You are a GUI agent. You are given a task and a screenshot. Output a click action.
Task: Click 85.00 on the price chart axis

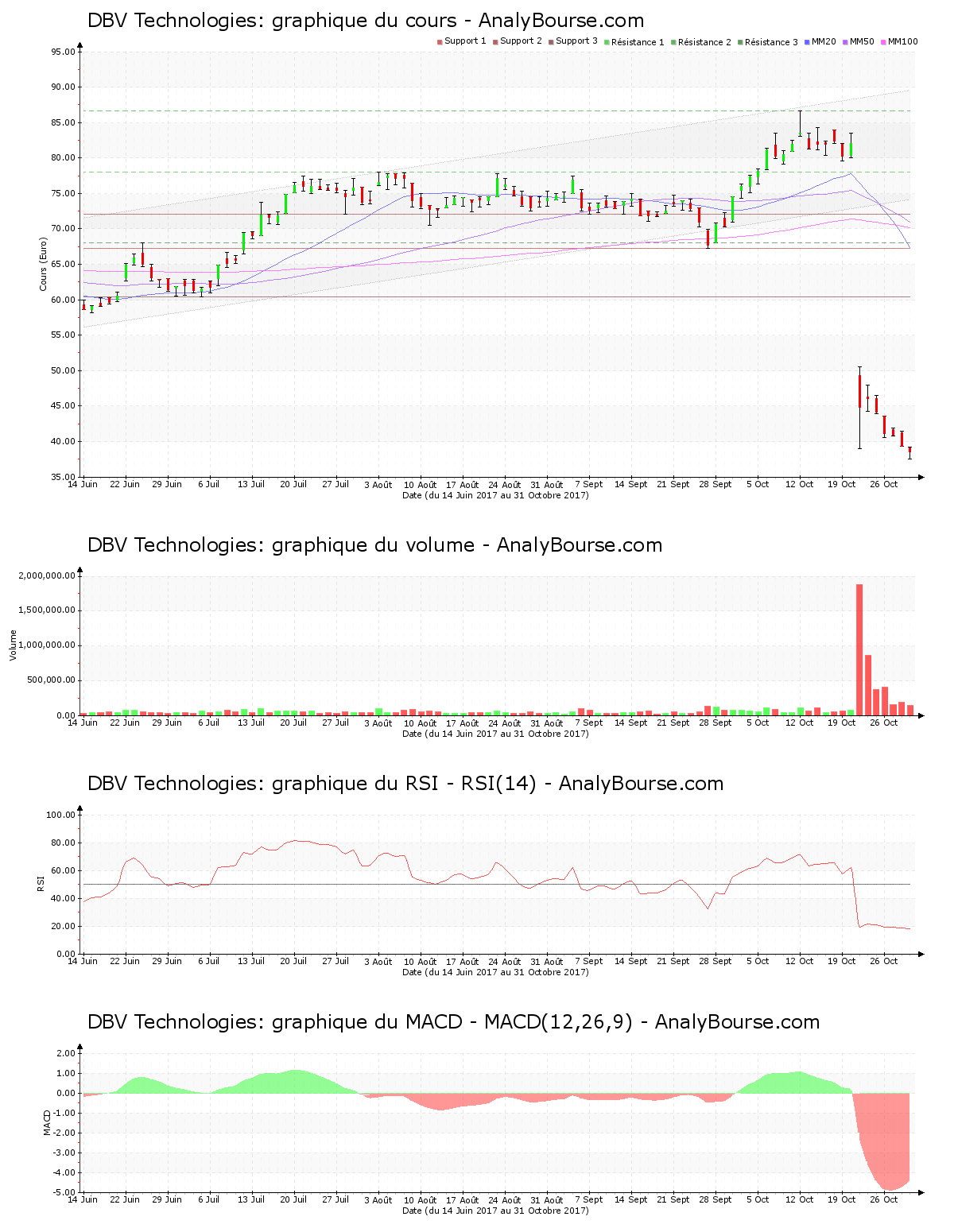click(63, 123)
